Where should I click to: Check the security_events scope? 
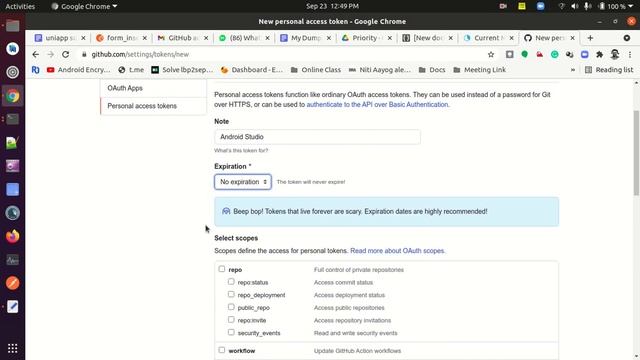231,332
